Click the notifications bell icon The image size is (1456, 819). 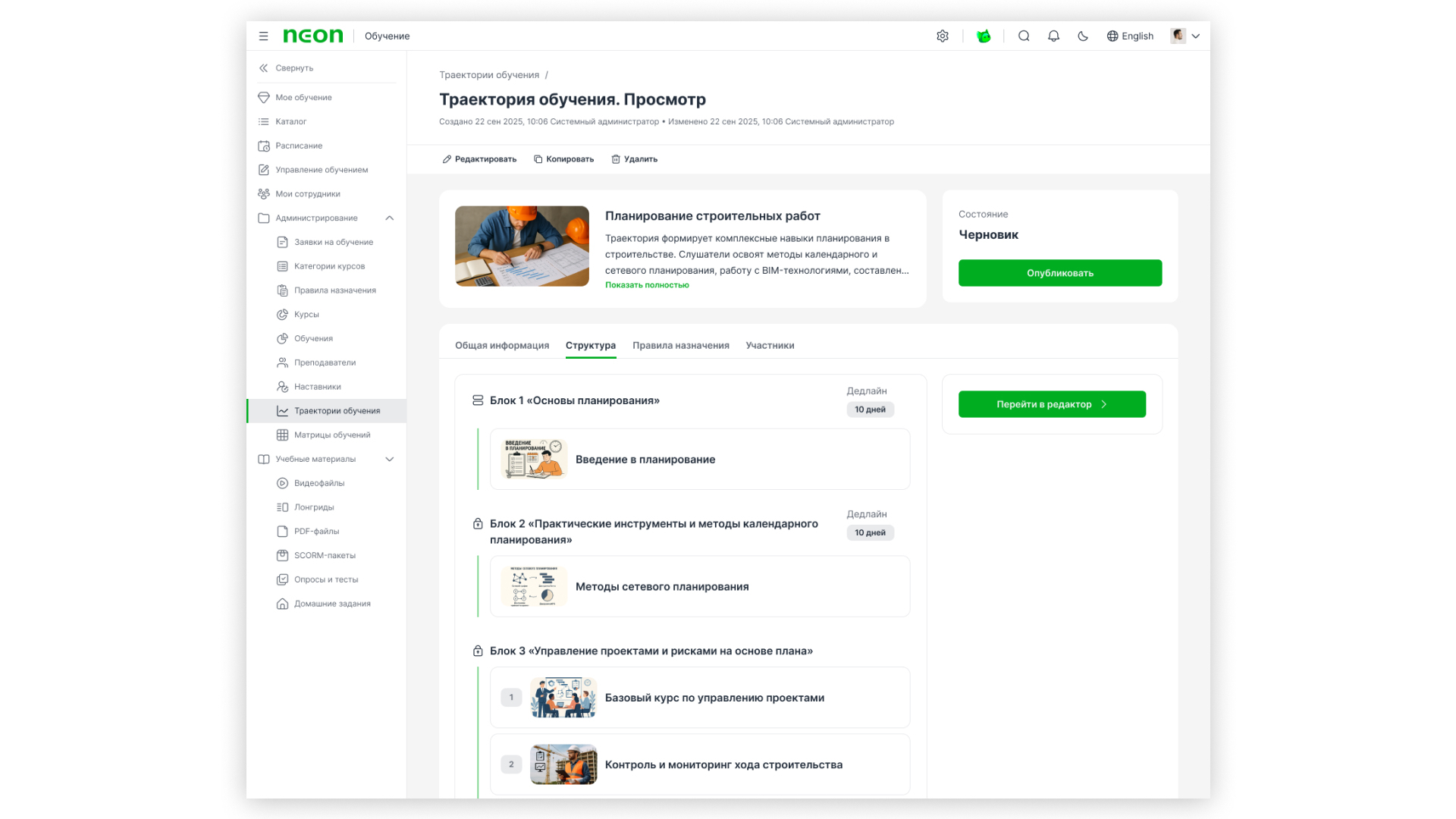coord(1053,36)
